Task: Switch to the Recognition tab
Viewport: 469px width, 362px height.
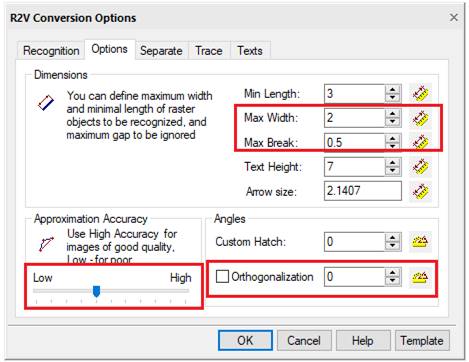Action: pos(51,51)
